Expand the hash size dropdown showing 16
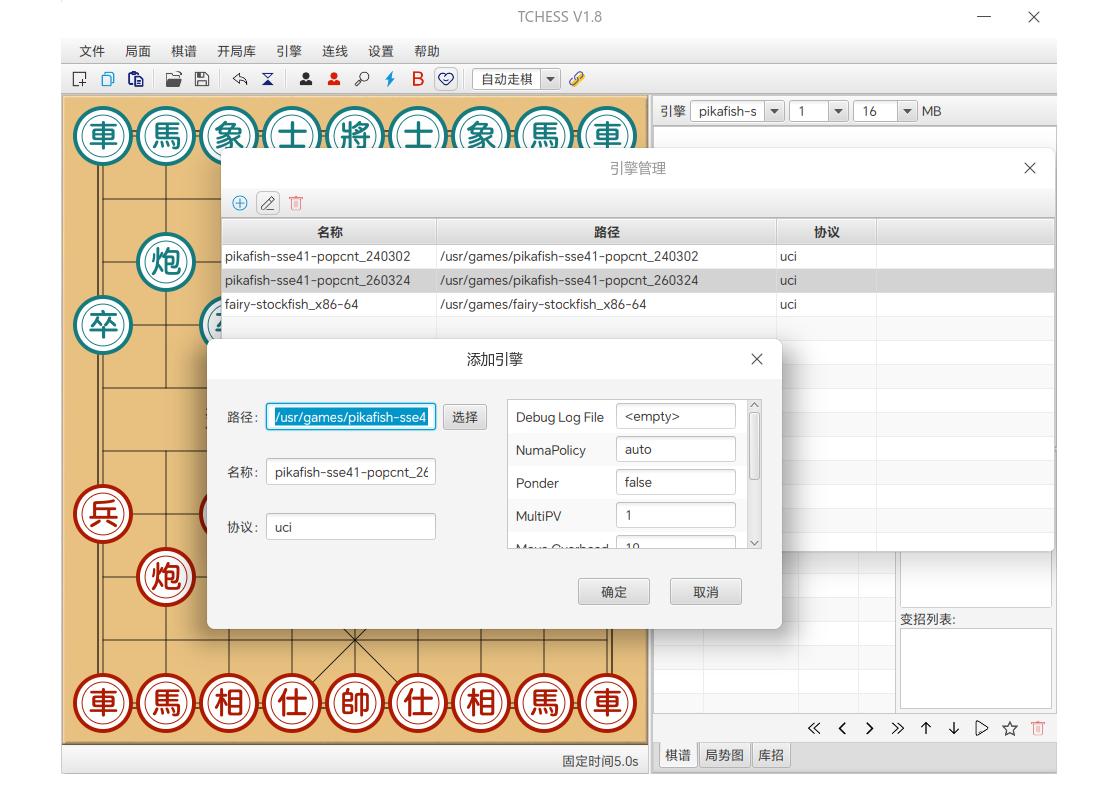This screenshot has height=785, width=1095. click(906, 111)
